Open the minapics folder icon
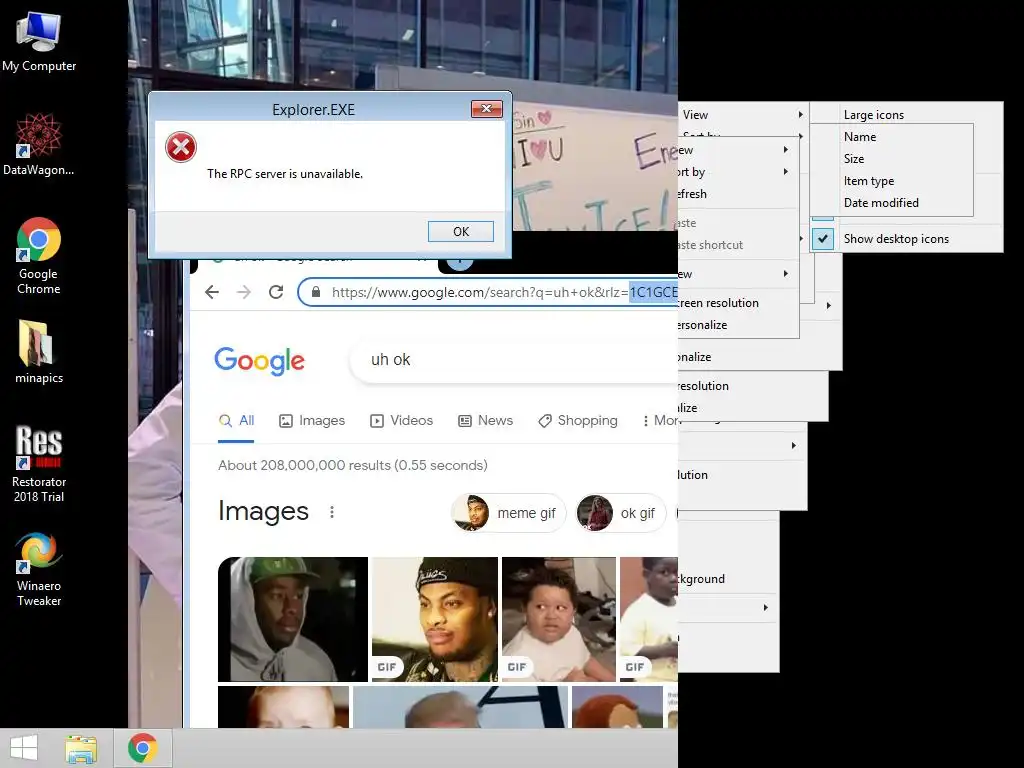1024x768 pixels. click(x=39, y=351)
